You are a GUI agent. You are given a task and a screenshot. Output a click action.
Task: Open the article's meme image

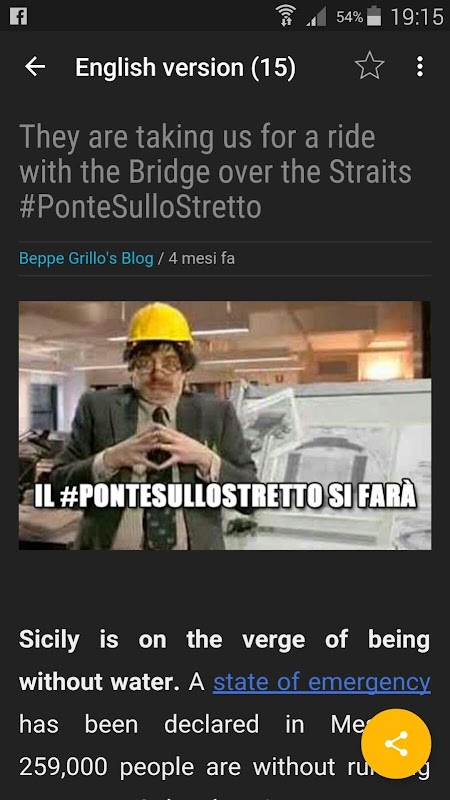[225, 425]
